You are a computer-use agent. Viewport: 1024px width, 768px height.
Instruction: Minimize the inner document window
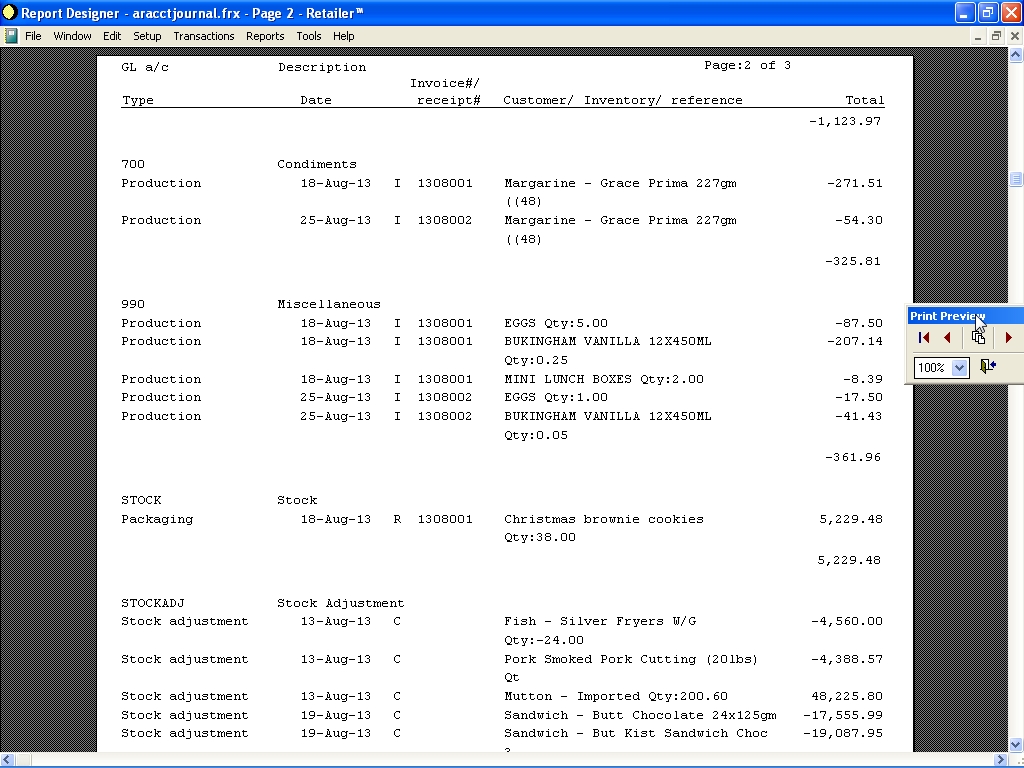[979, 36]
